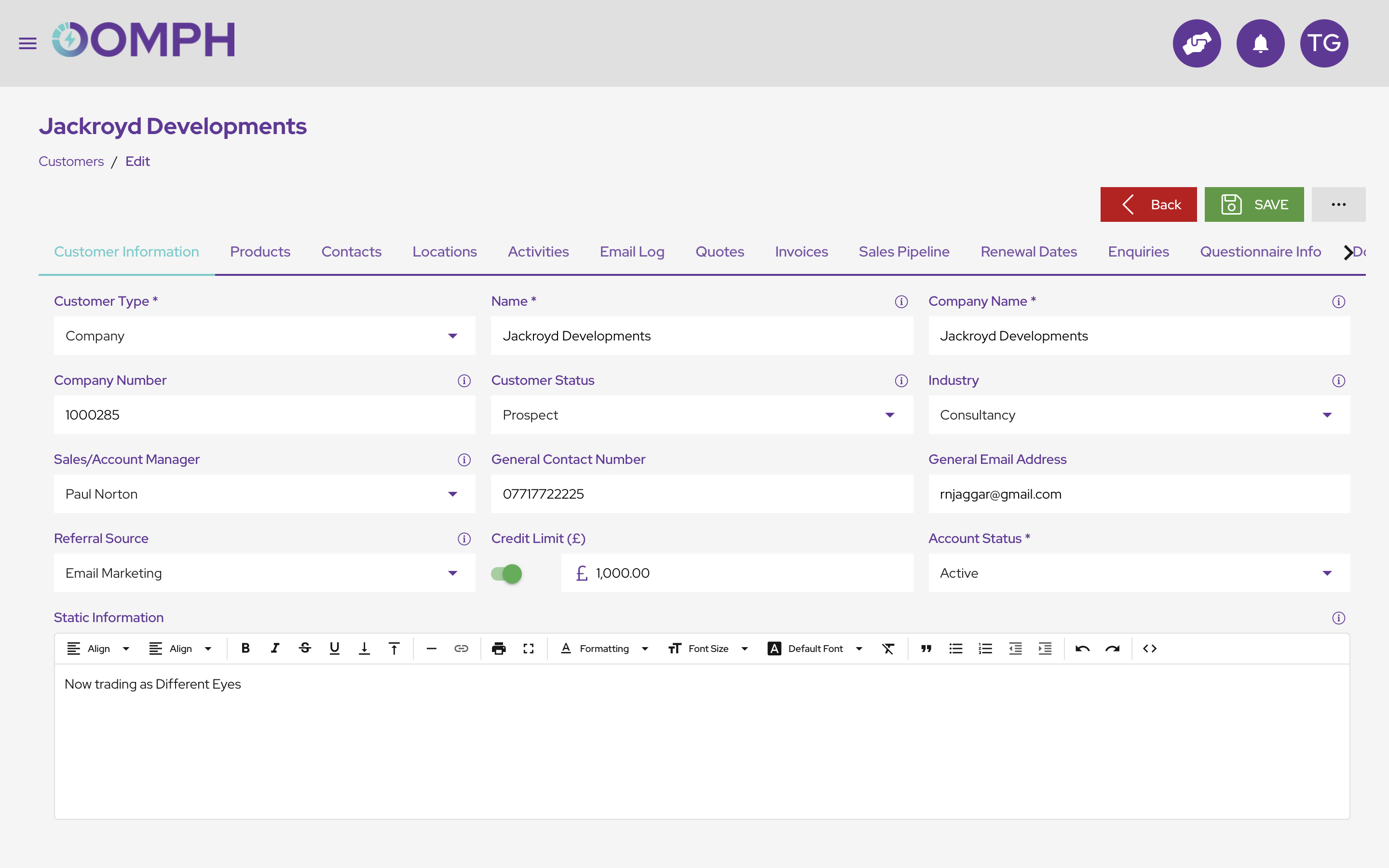The image size is (1389, 868).
Task: Open the Account Status dropdown
Action: [x=1328, y=572]
